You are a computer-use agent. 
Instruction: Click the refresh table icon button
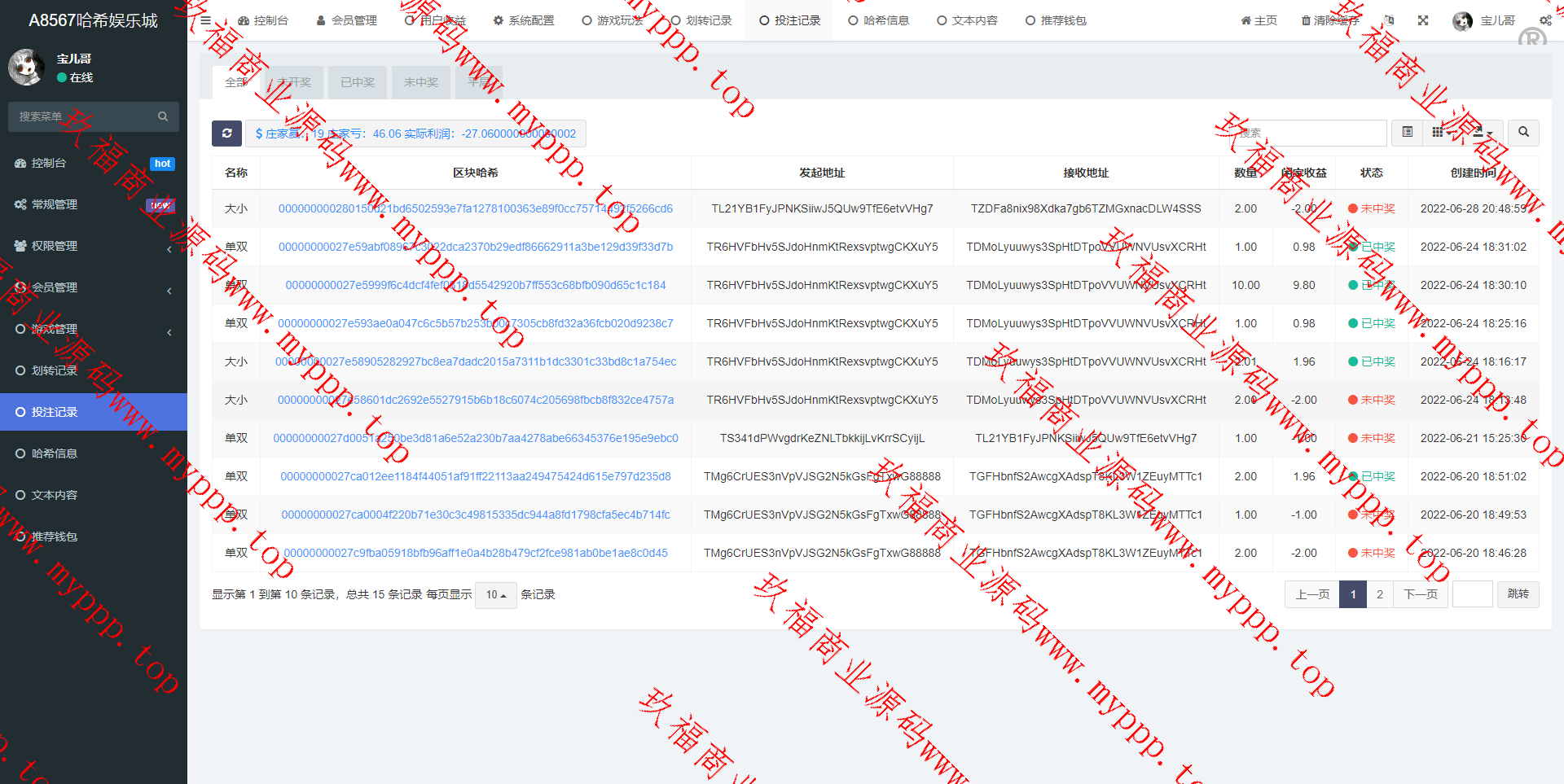pyautogui.click(x=226, y=134)
